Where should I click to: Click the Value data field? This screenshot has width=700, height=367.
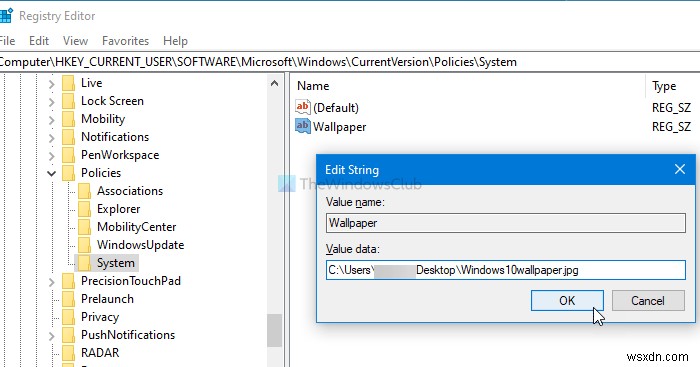point(506,270)
